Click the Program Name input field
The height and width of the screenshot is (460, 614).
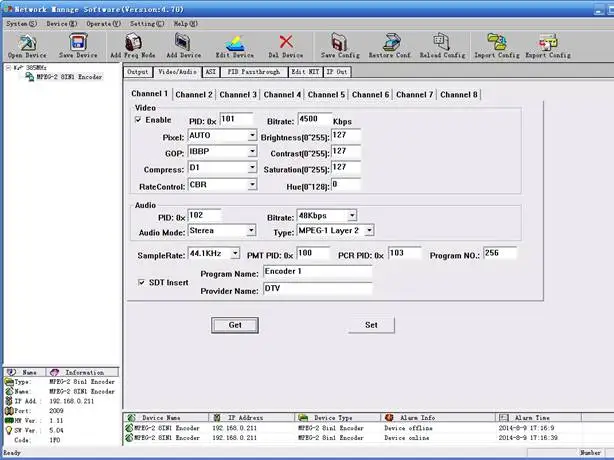316,272
